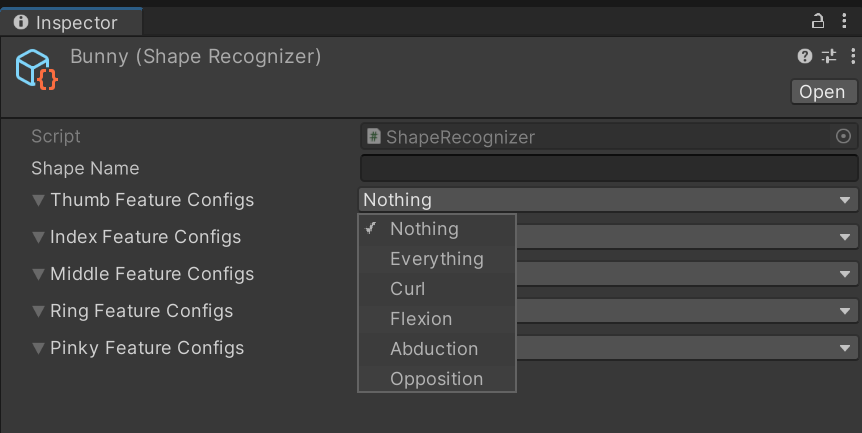Click the component presets slider icon
This screenshot has width=862, height=433.
[x=829, y=56]
